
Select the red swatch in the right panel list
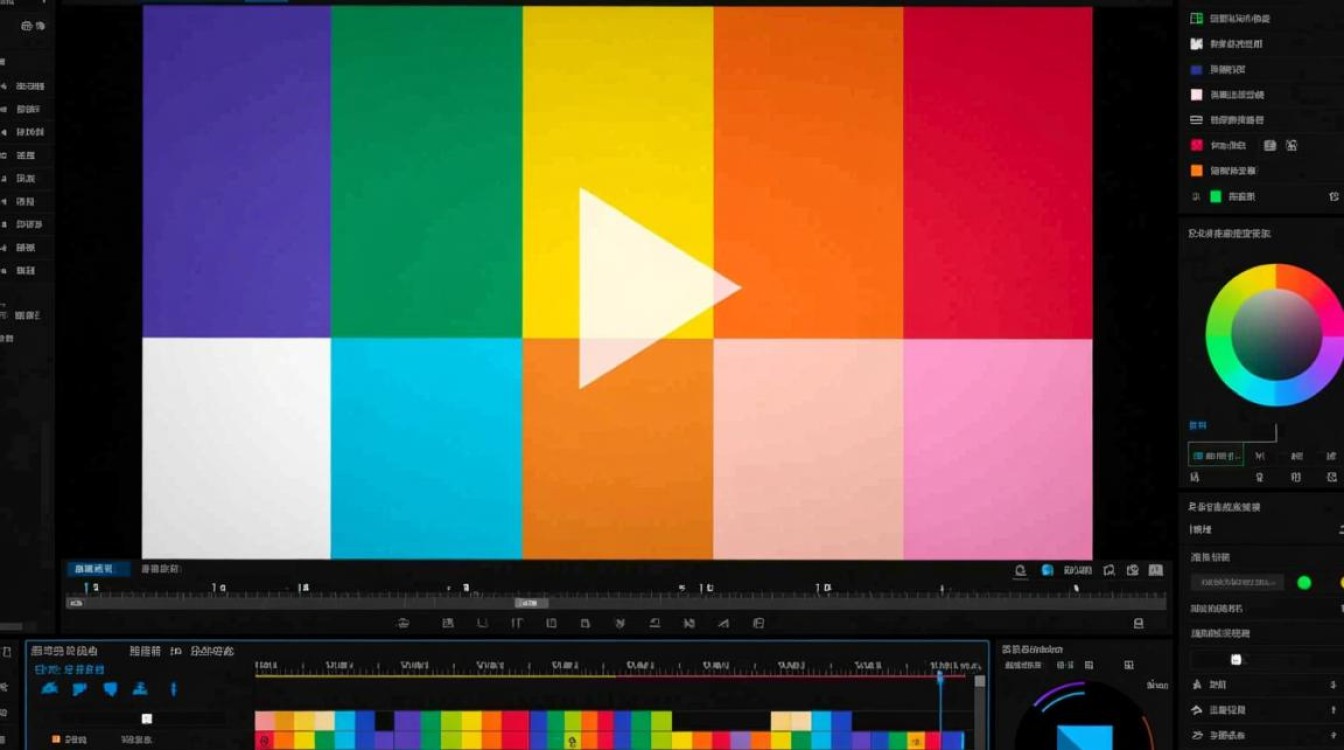[1196, 145]
